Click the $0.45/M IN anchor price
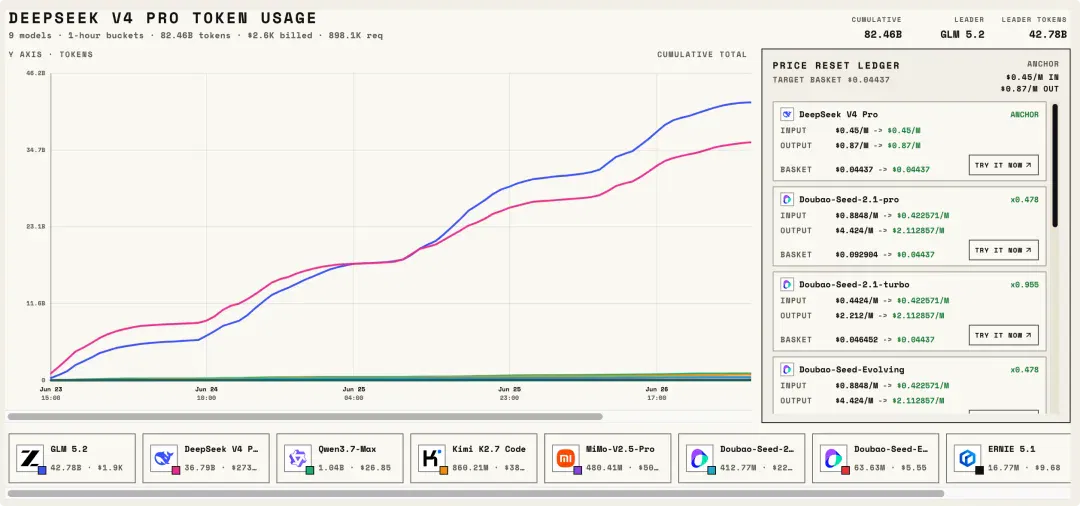Image resolution: width=1080 pixels, height=506 pixels. point(1032,76)
